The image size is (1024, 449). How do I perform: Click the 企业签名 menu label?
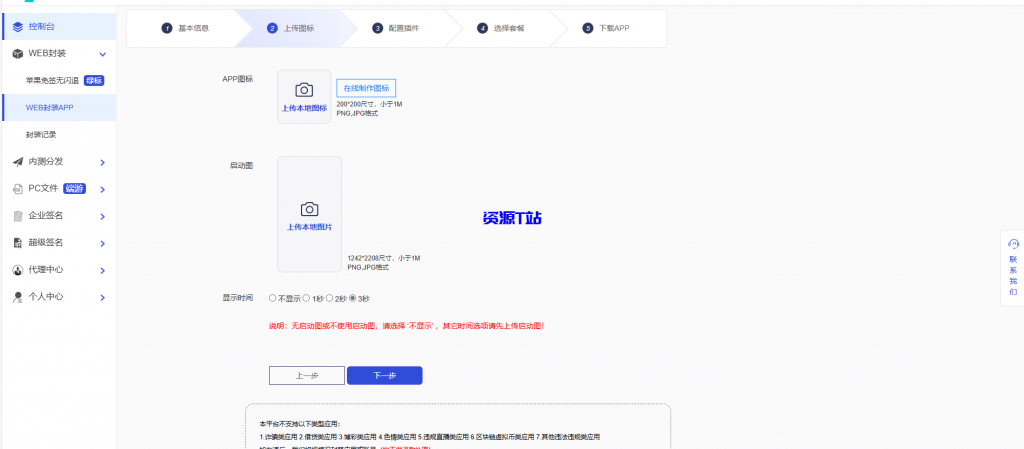click(46, 215)
